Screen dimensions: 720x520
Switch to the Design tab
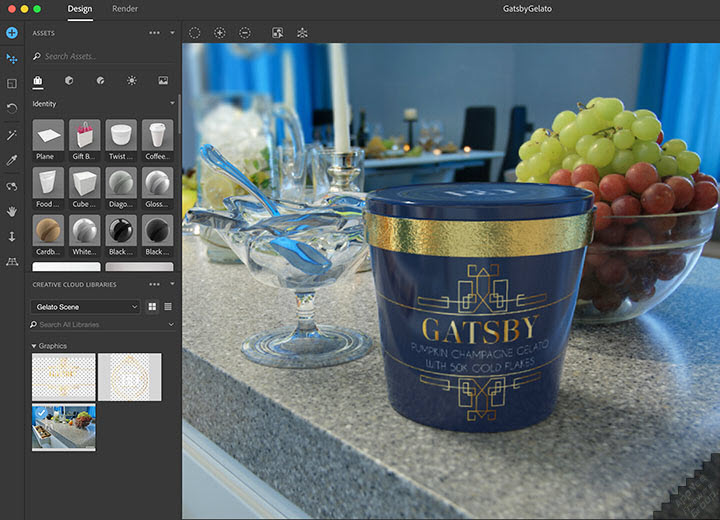(80, 9)
